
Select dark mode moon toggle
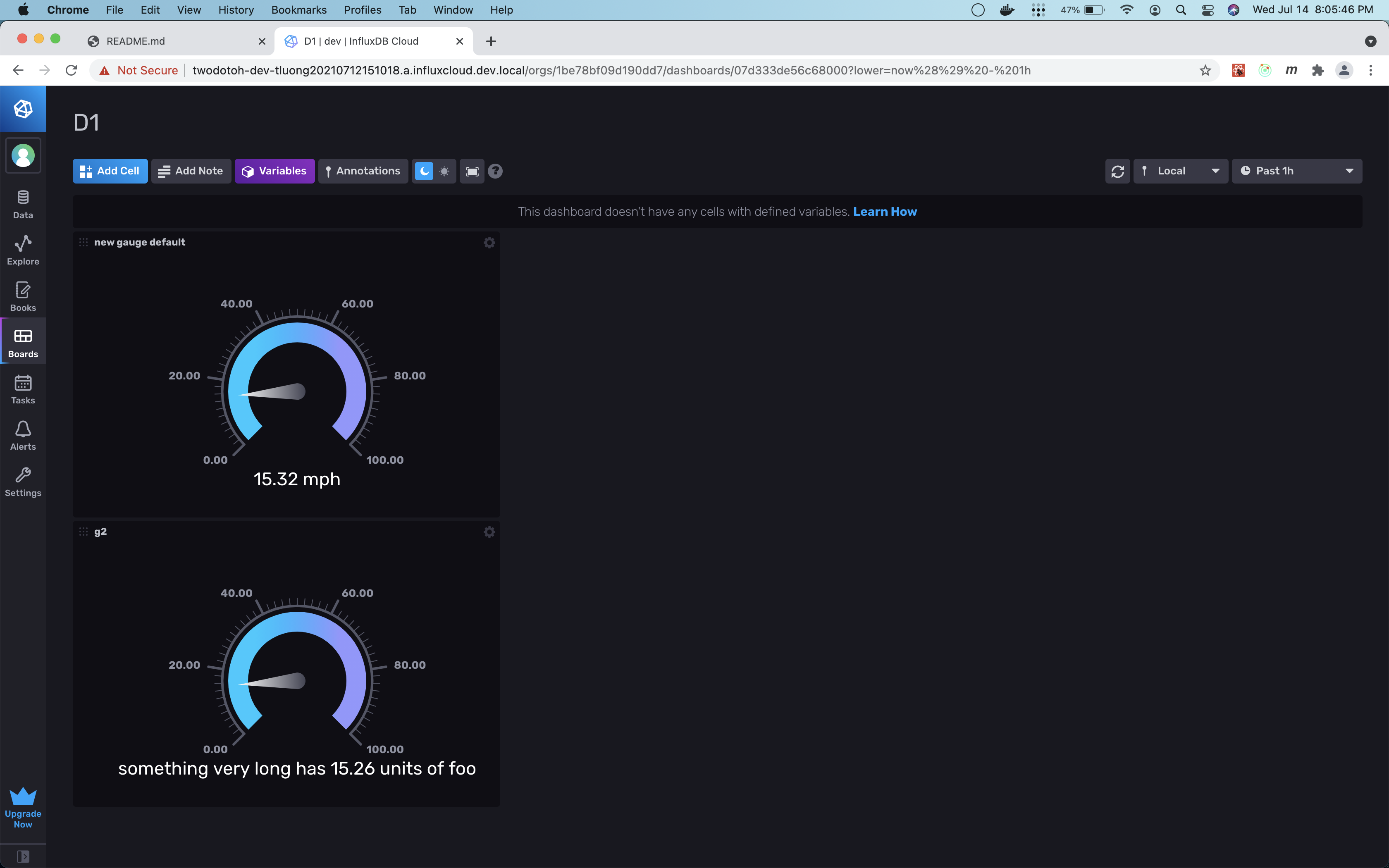click(x=424, y=171)
